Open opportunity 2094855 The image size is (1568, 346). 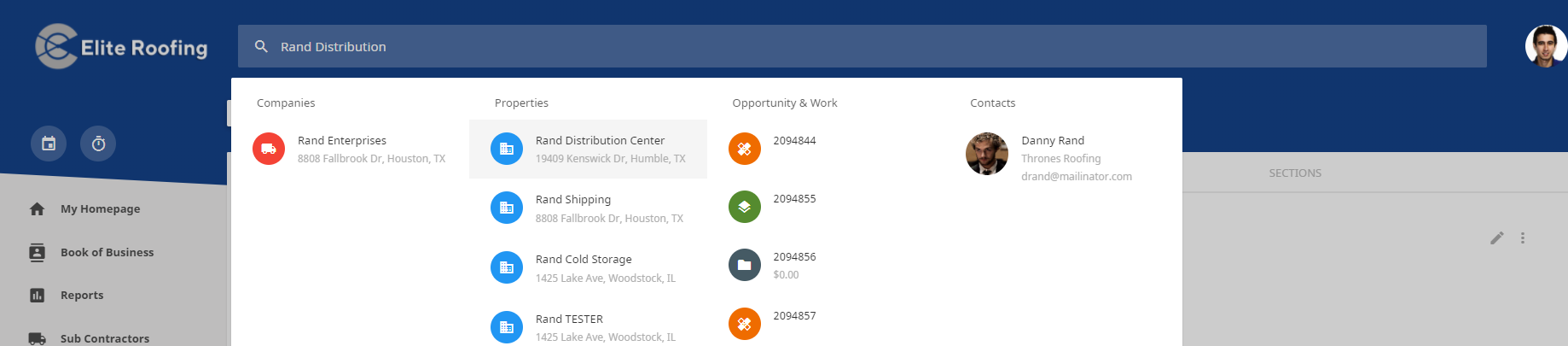[x=794, y=198]
